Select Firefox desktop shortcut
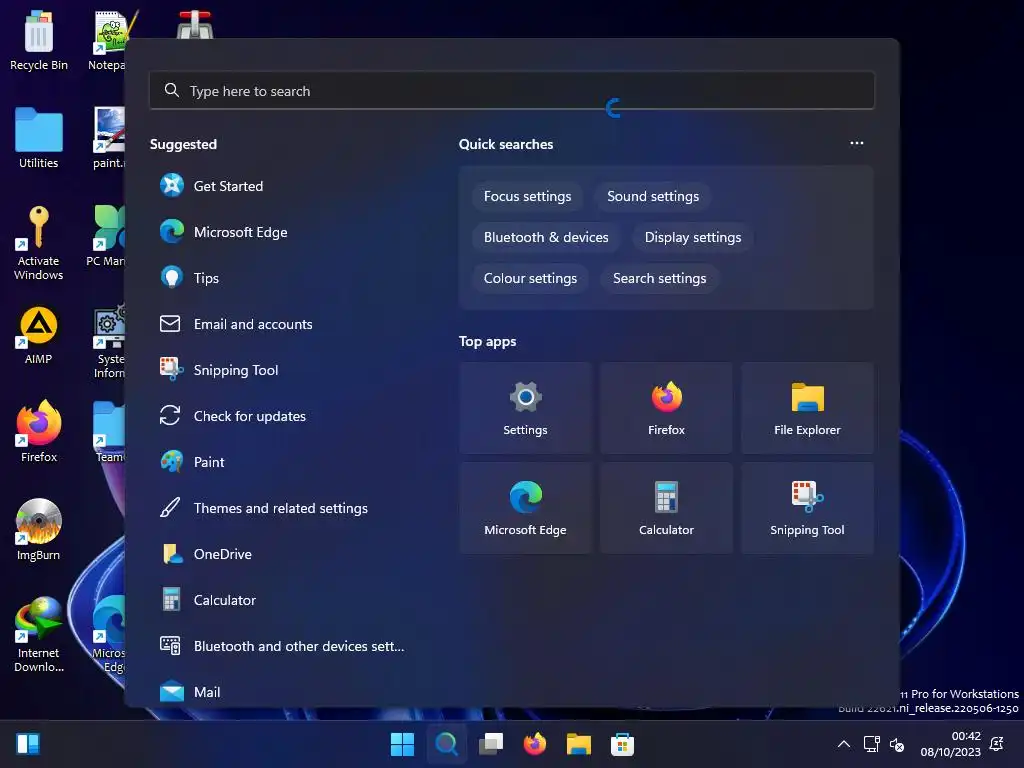This screenshot has width=1024, height=768. click(x=39, y=432)
